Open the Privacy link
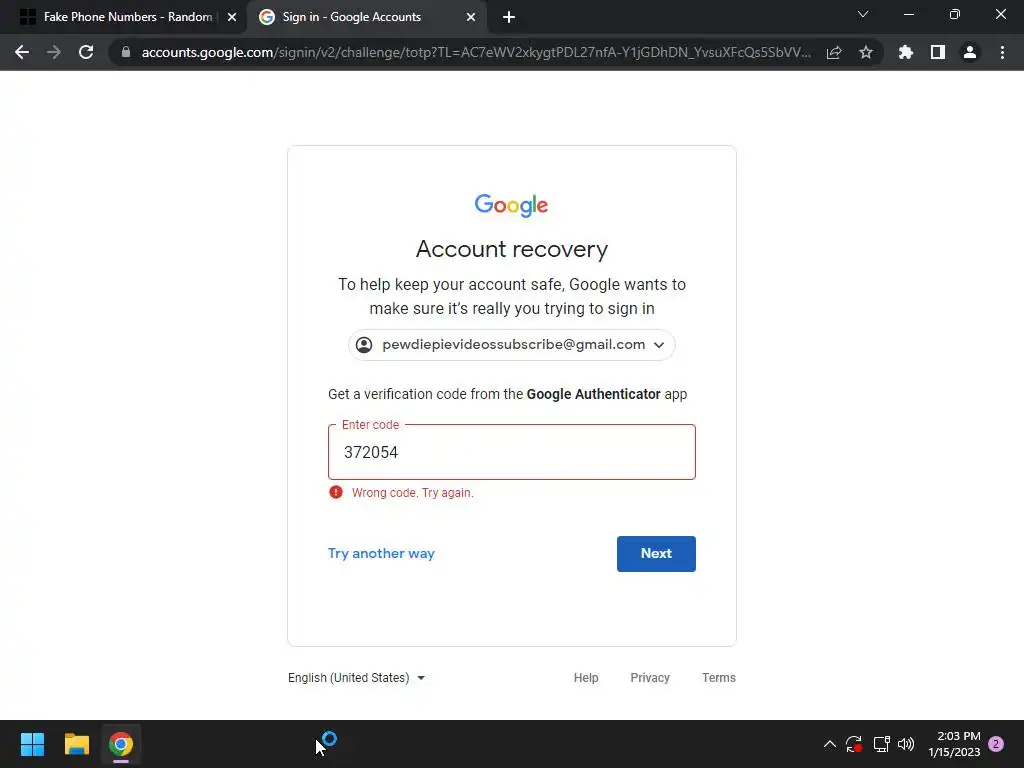Screen dimensions: 1024x768 tap(650, 678)
